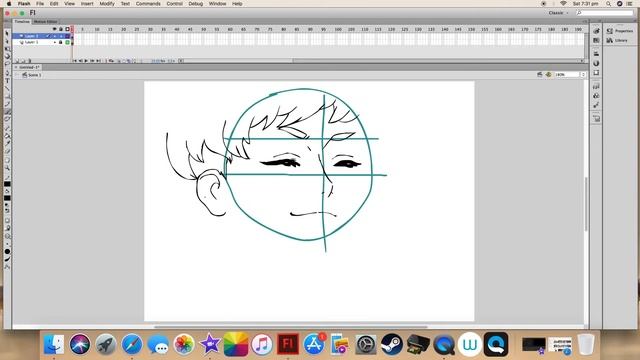This screenshot has width=640, height=360.
Task: Select the Eraser tool
Action: coord(7,151)
